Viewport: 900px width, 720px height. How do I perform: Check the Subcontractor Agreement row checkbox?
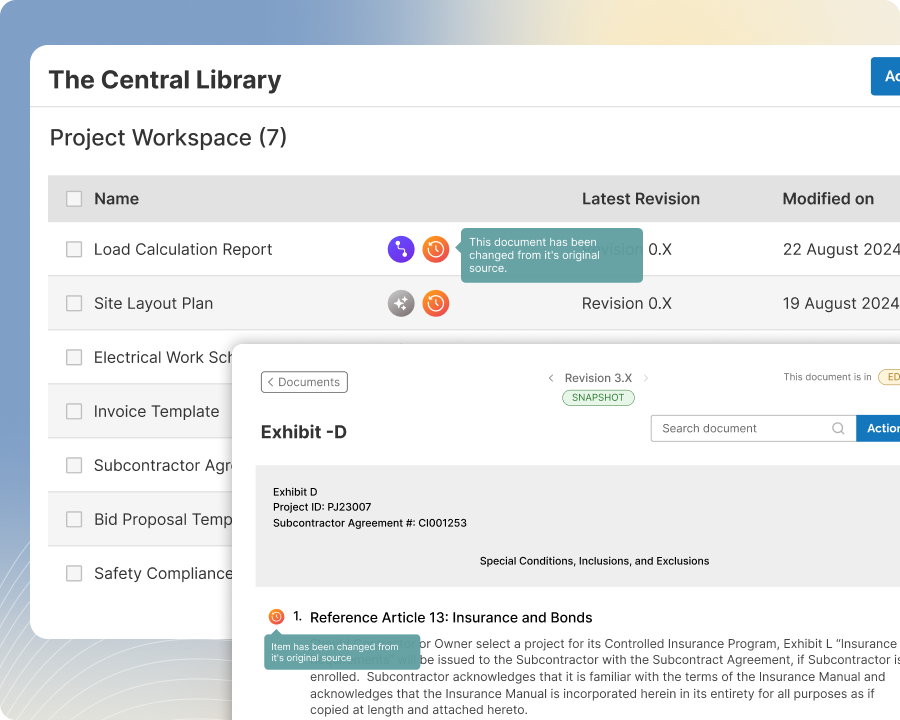[74, 465]
